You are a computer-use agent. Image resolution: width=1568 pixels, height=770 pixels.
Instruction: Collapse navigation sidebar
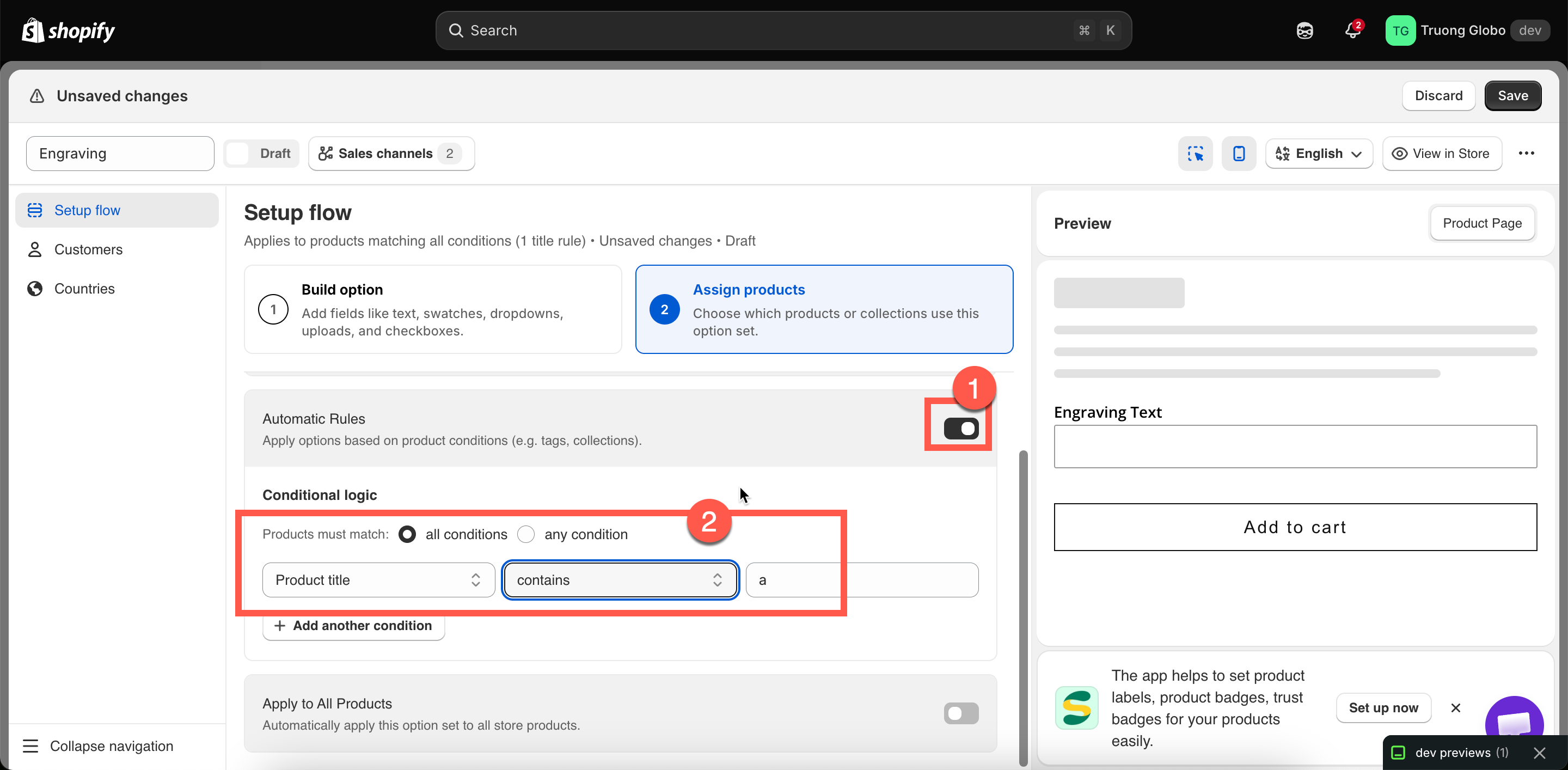point(99,745)
